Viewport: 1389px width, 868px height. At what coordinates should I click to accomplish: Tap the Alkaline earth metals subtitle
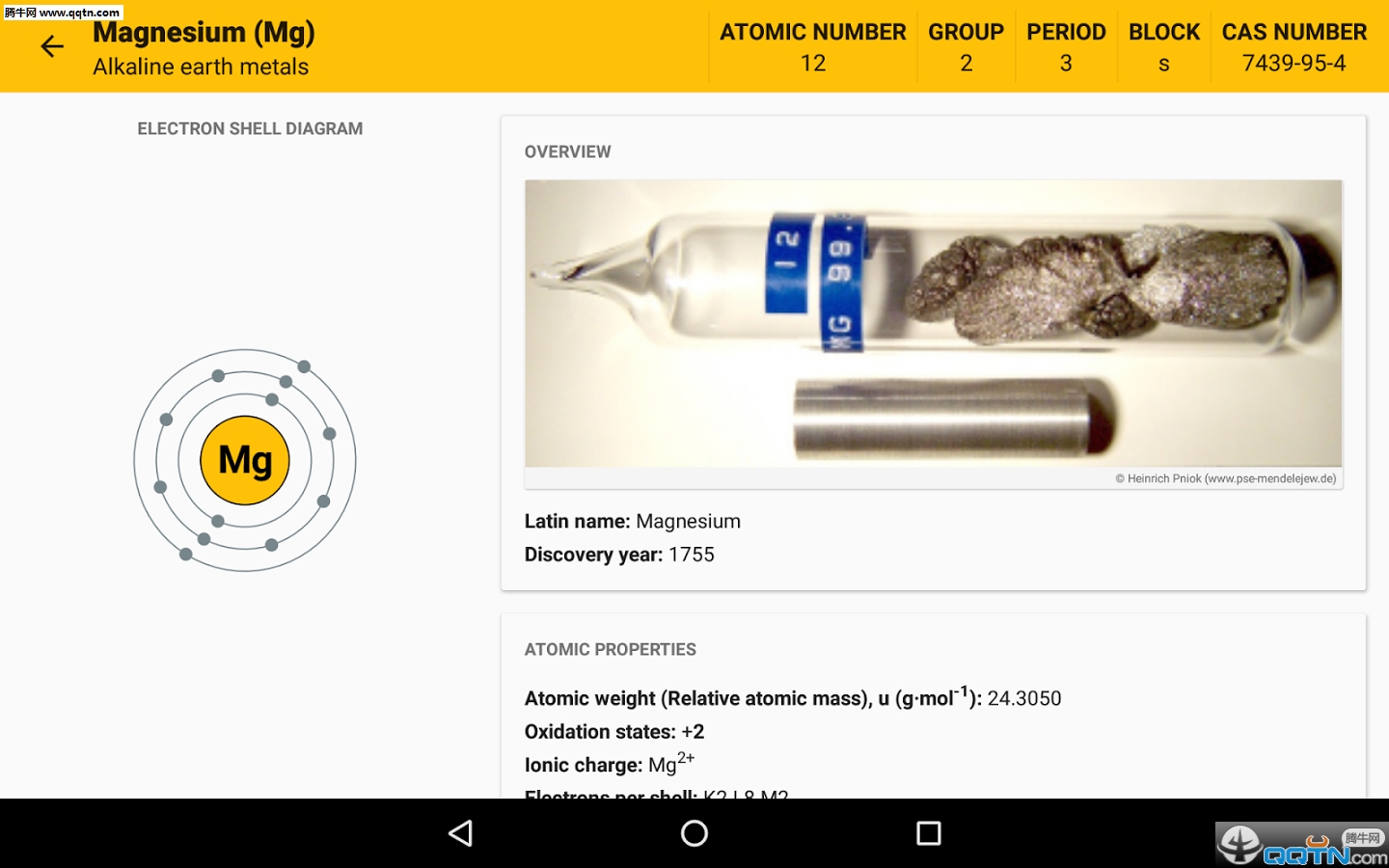[201, 67]
